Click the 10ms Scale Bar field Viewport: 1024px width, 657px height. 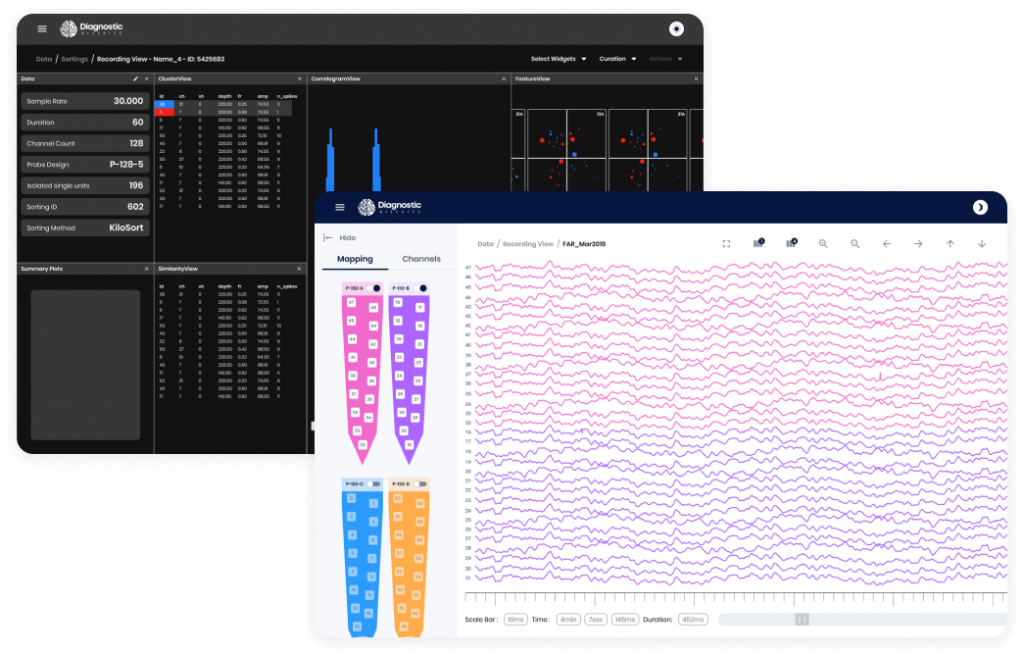click(514, 619)
